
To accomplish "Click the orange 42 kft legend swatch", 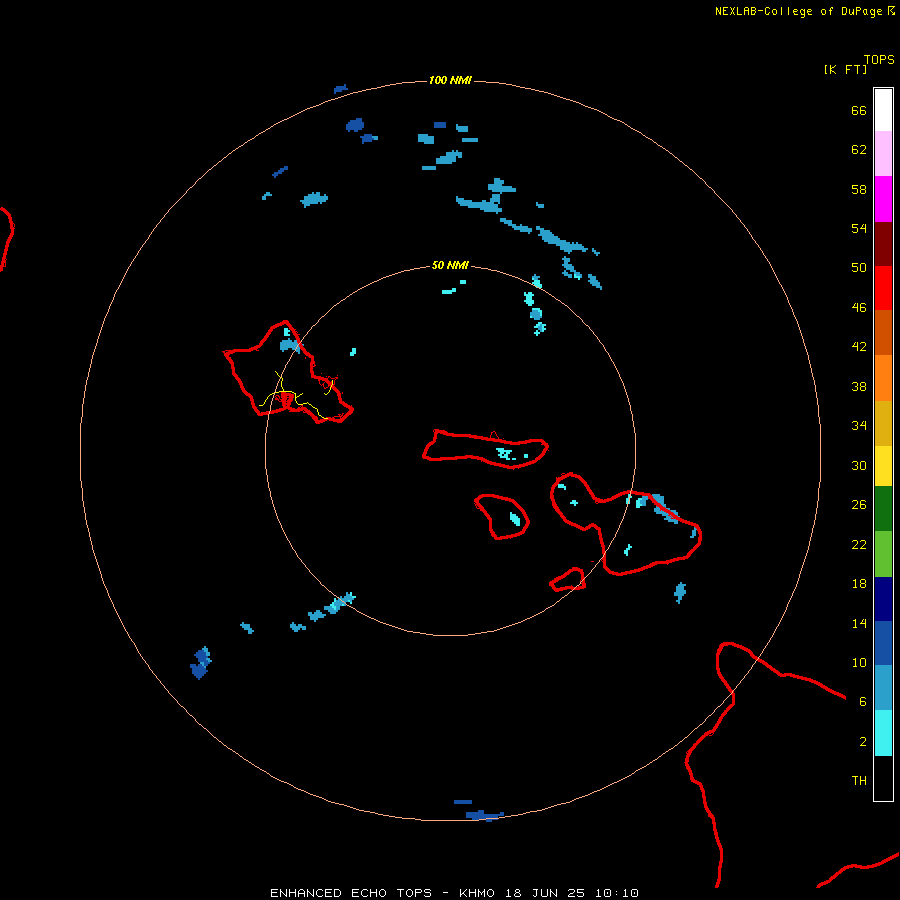I will click(883, 378).
